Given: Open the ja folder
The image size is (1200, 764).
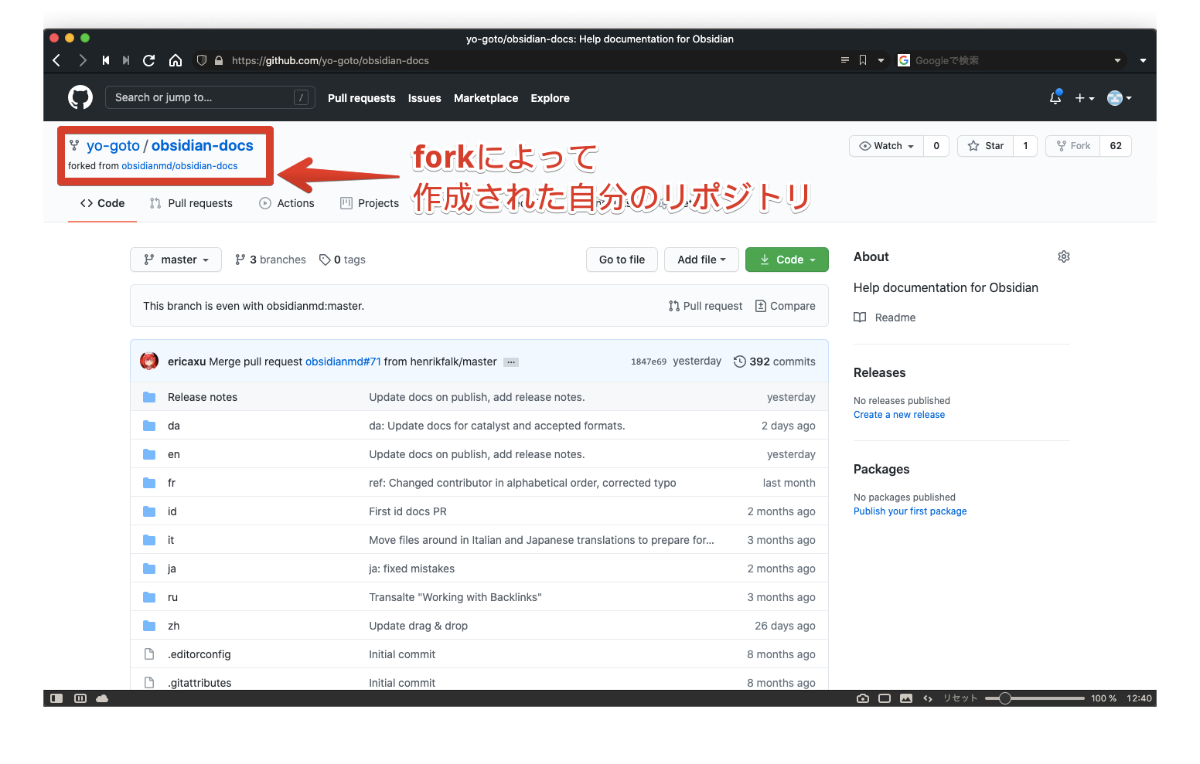Looking at the screenshot, I should [172, 569].
